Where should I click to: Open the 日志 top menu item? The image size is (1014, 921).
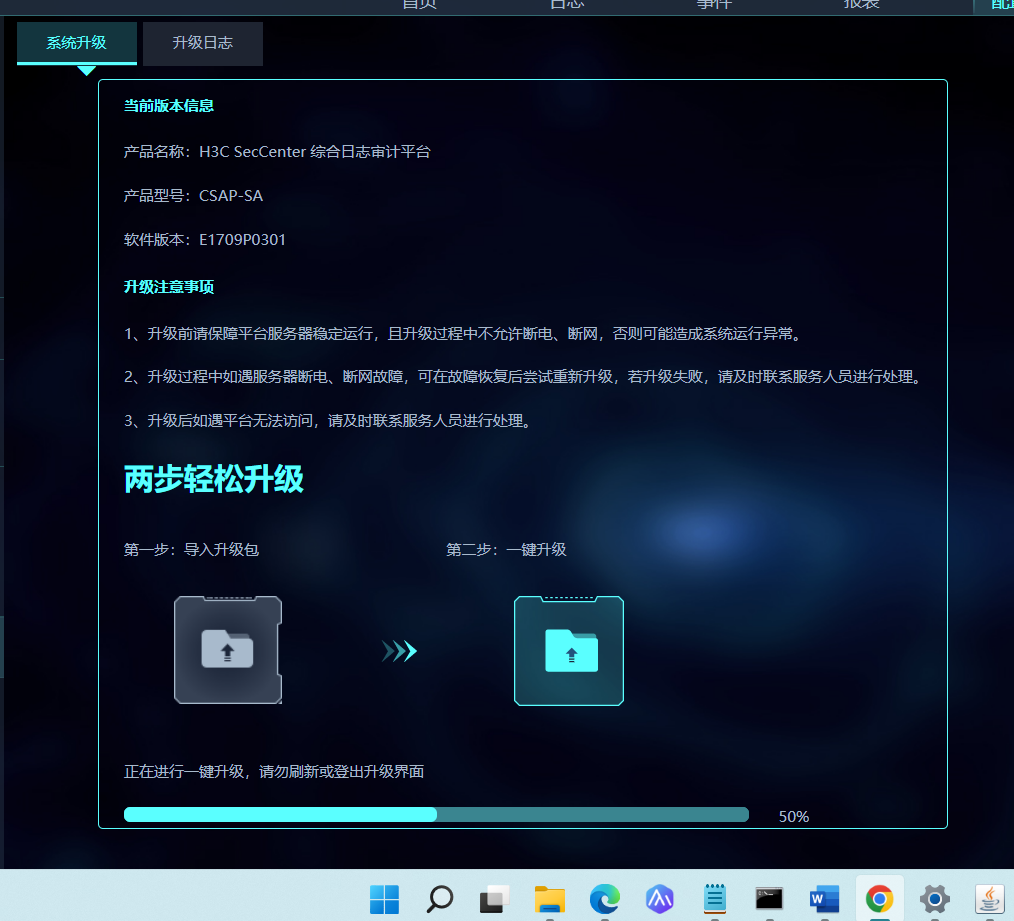[x=567, y=5]
